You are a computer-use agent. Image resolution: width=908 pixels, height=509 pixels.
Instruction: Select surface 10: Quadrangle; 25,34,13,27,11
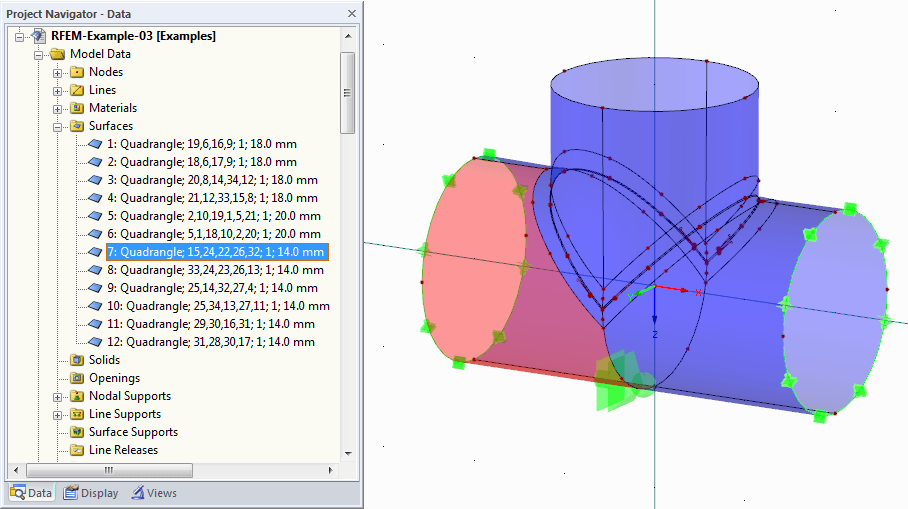point(218,306)
